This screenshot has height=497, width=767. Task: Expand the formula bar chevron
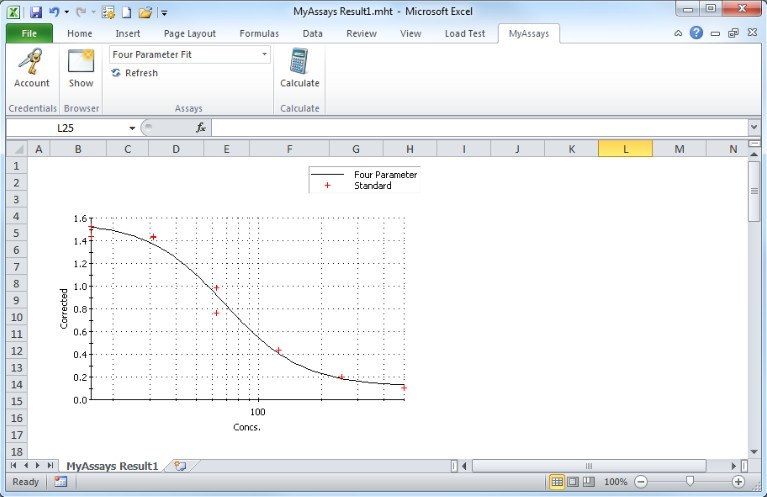753,128
